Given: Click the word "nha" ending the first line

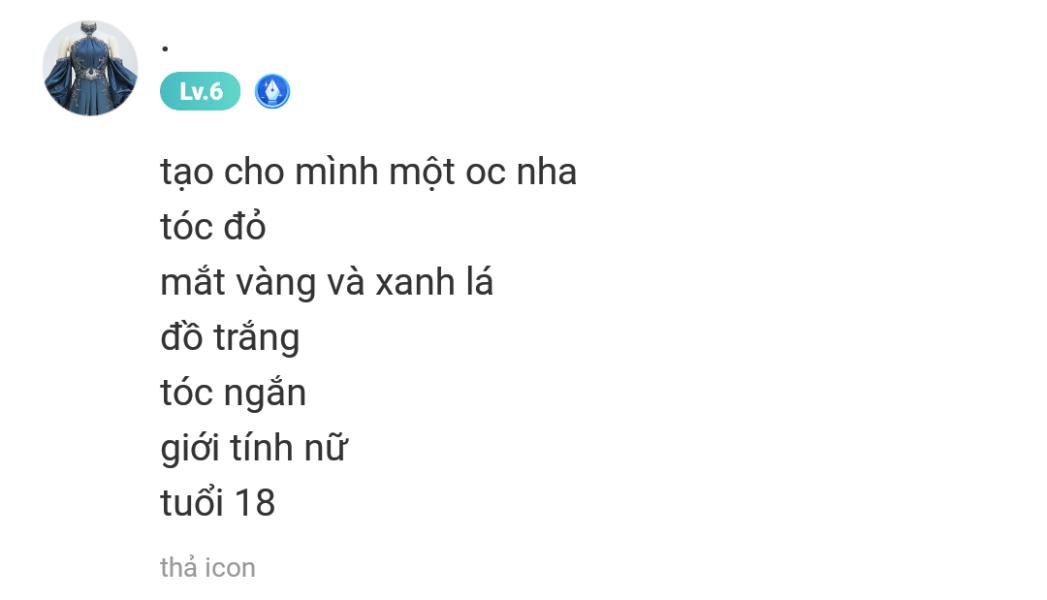Looking at the screenshot, I should [x=547, y=173].
